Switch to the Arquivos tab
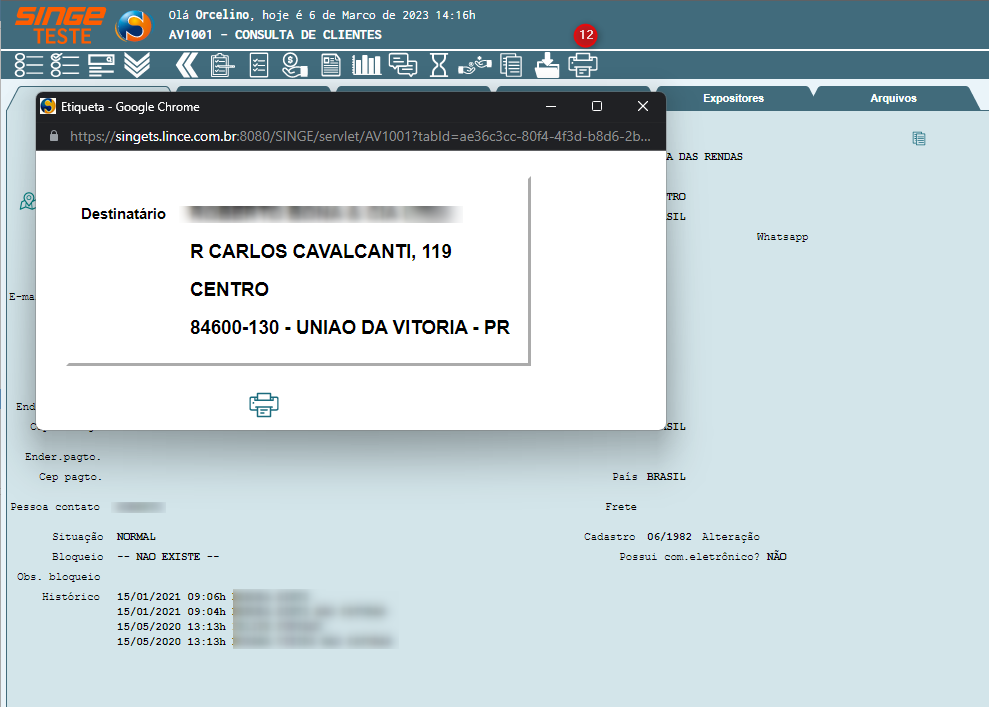Image resolution: width=989 pixels, height=707 pixels. (893, 98)
